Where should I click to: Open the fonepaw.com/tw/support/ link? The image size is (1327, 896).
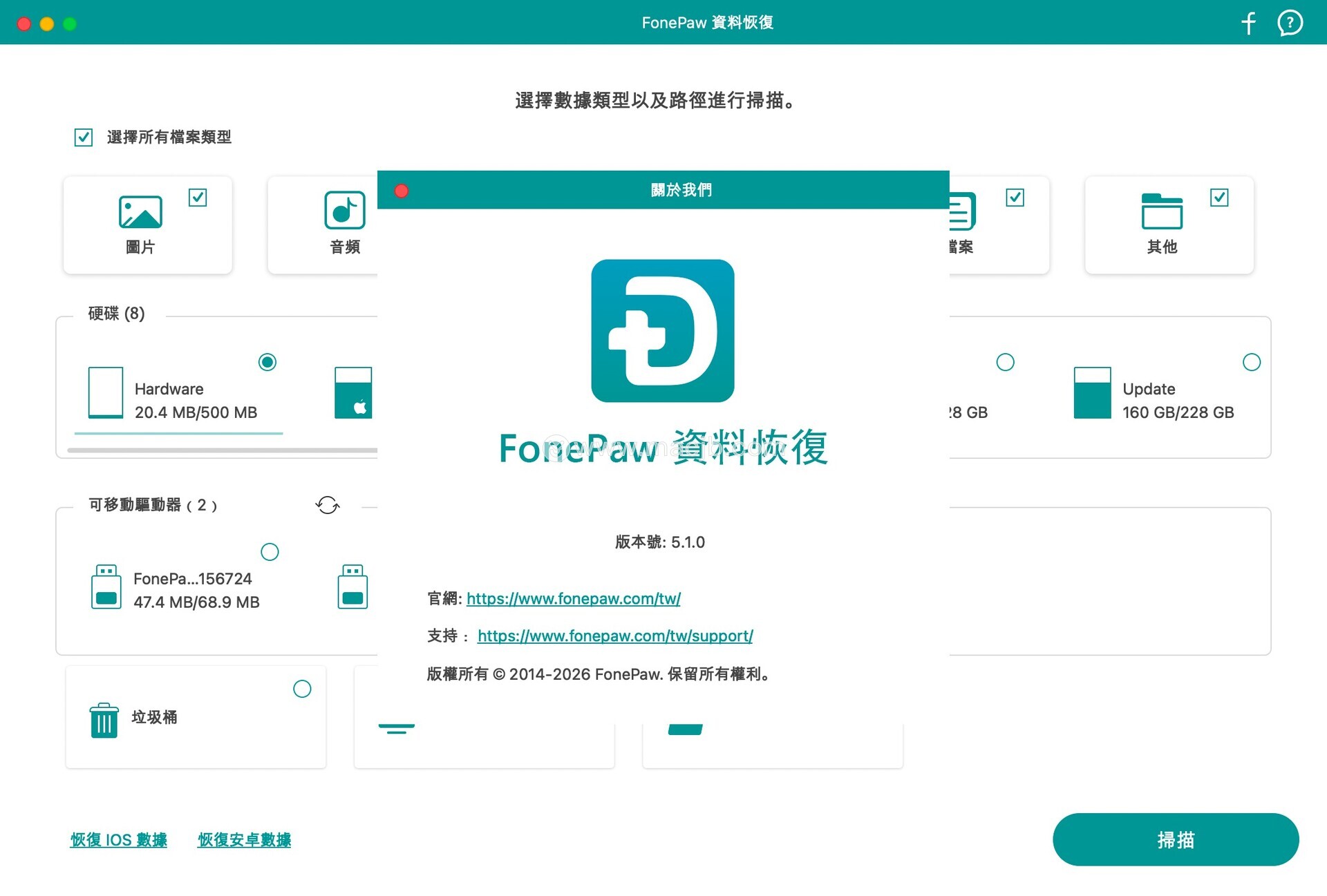tap(615, 636)
